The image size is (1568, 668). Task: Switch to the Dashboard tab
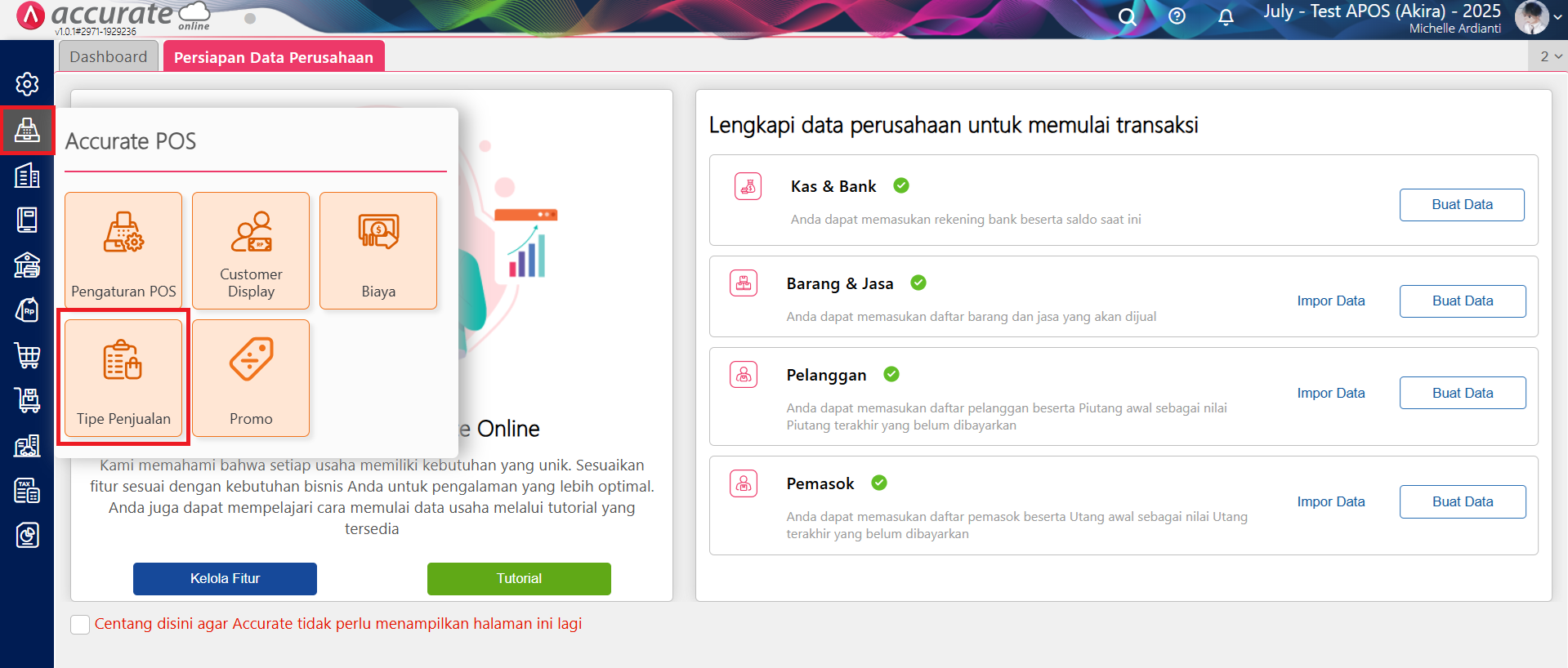point(109,56)
